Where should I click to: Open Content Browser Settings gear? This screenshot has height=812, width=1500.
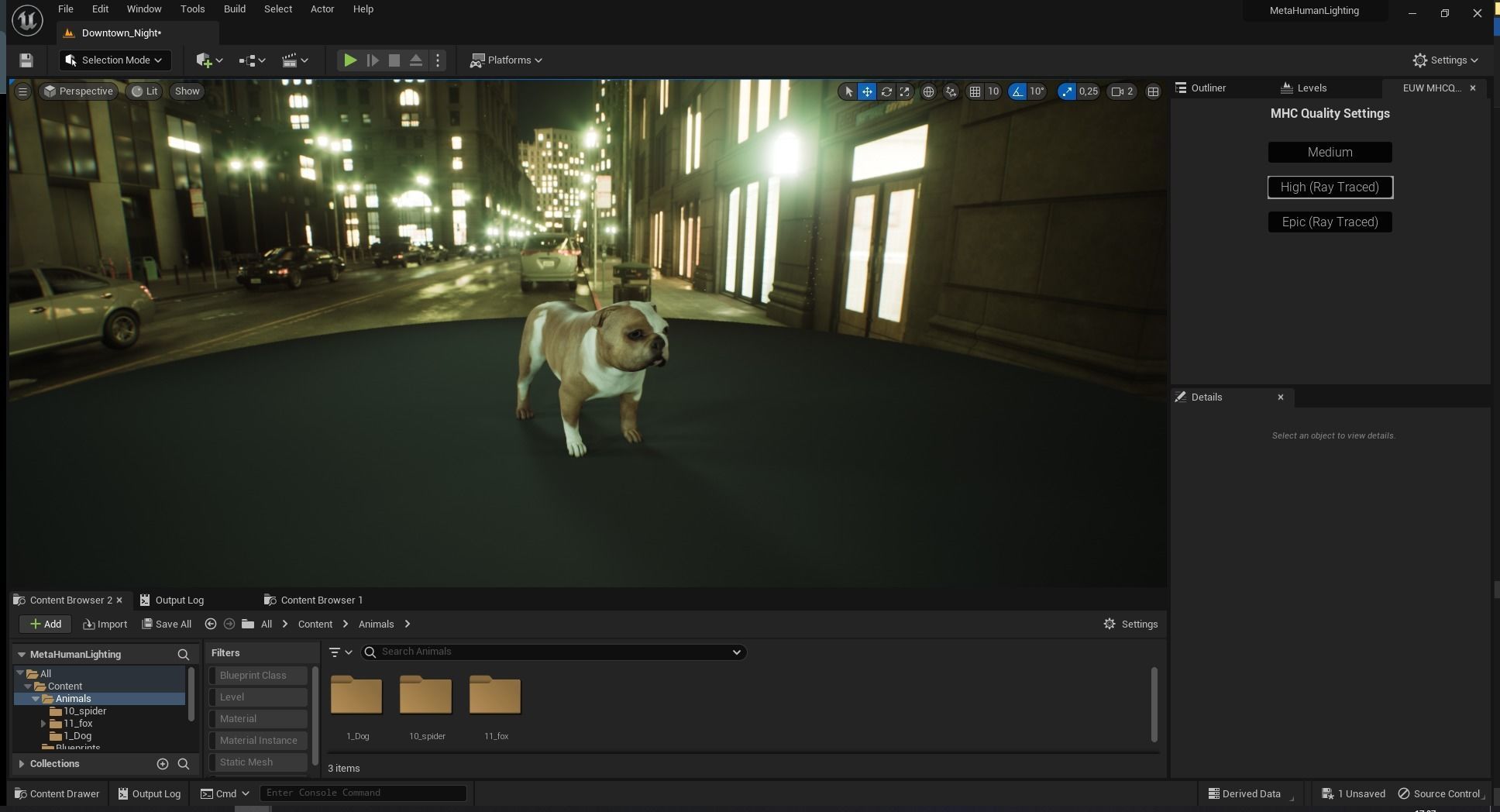tap(1130, 624)
